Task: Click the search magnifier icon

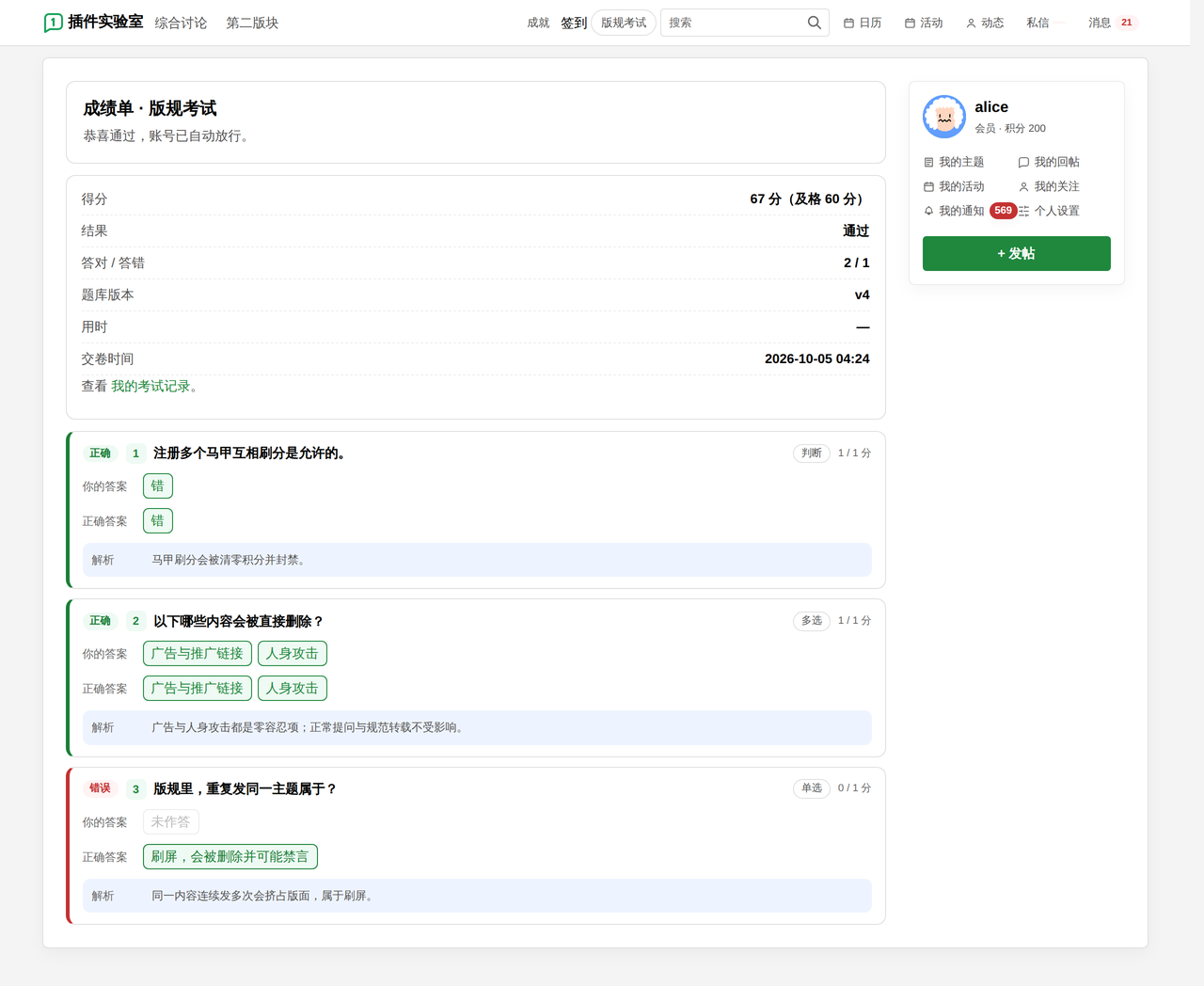Action: tap(815, 23)
